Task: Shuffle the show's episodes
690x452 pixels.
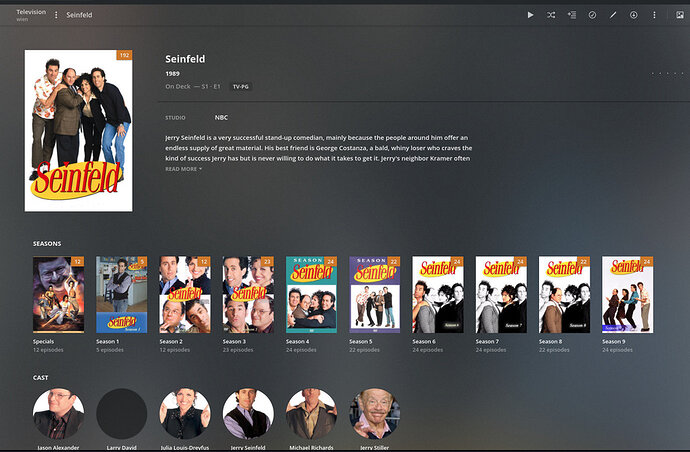Action: tap(551, 15)
